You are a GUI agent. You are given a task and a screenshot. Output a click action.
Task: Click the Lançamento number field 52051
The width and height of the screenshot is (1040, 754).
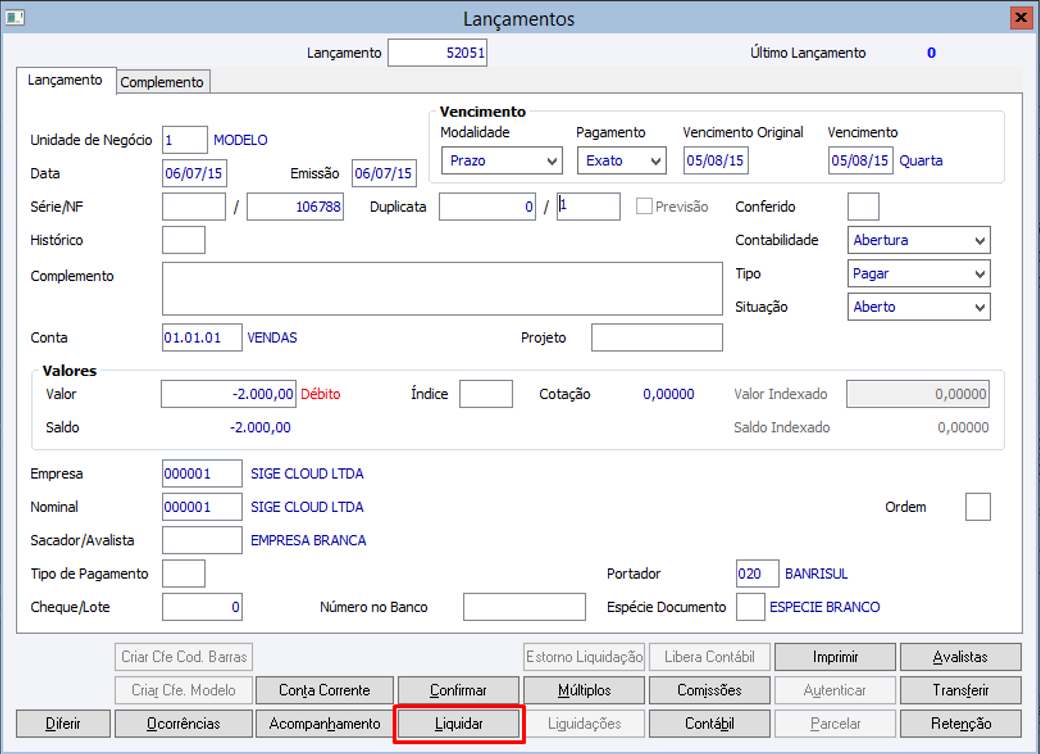(437, 53)
